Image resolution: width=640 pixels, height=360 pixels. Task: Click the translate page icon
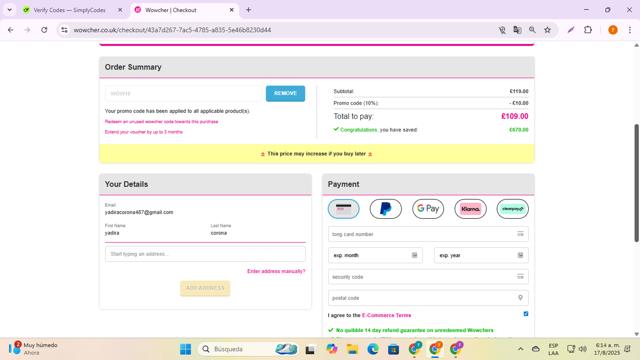click(517, 30)
